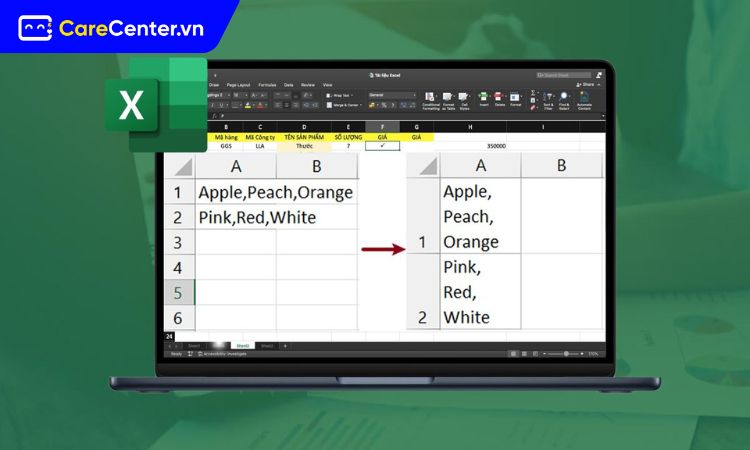Open Sort & Filter tool
The width and height of the screenshot is (750, 450).
coord(548,99)
